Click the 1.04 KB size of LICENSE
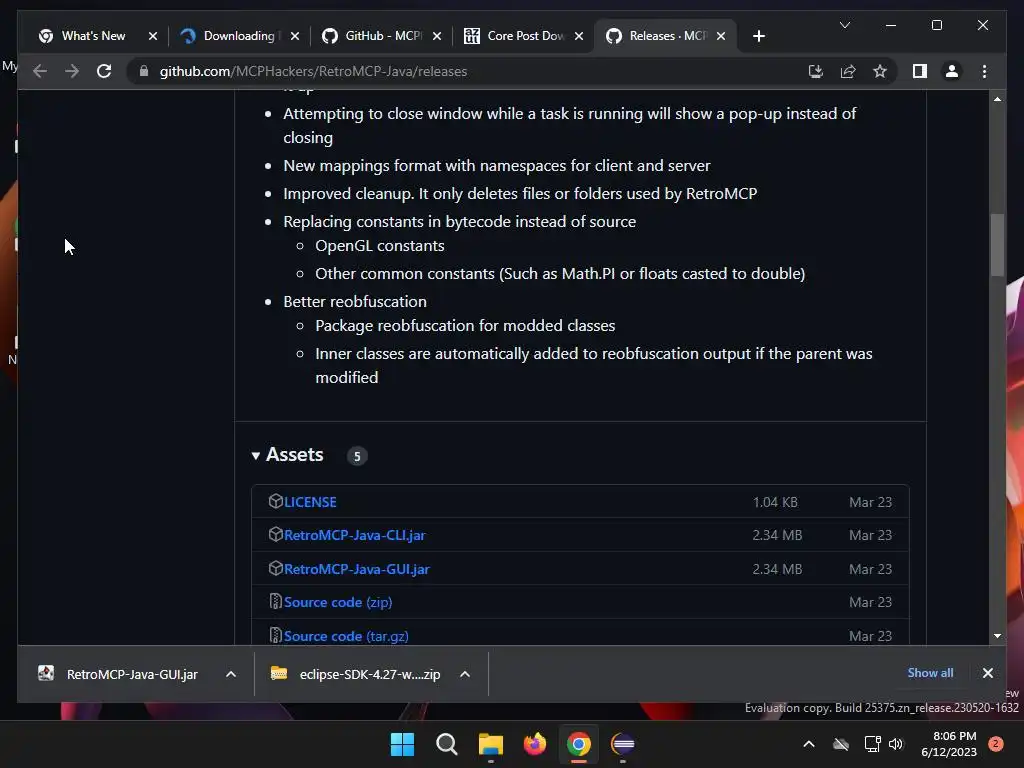The image size is (1024, 768). [775, 502]
